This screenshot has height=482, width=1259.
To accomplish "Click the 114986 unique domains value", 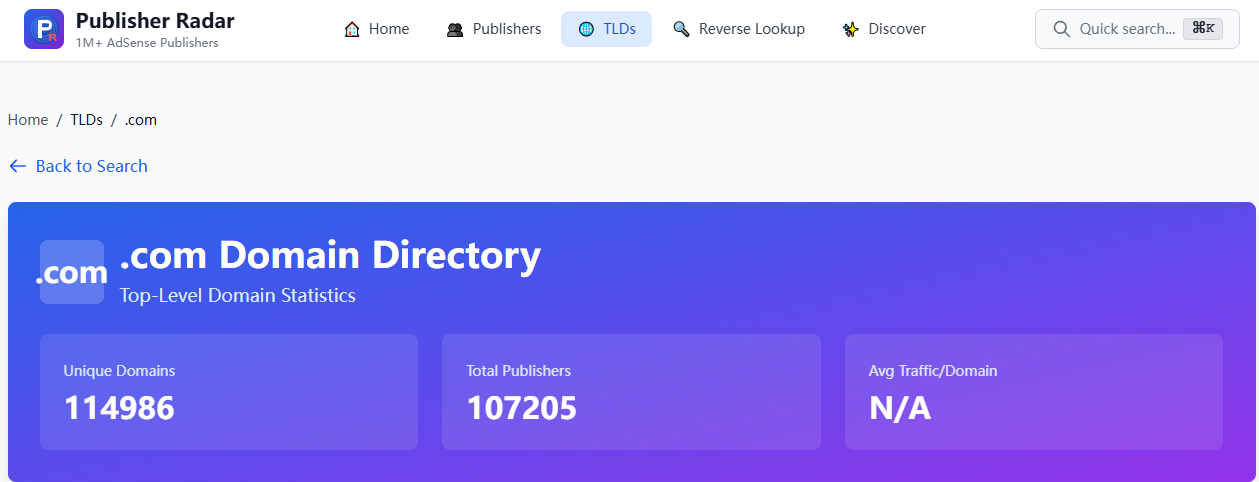I will (119, 408).
